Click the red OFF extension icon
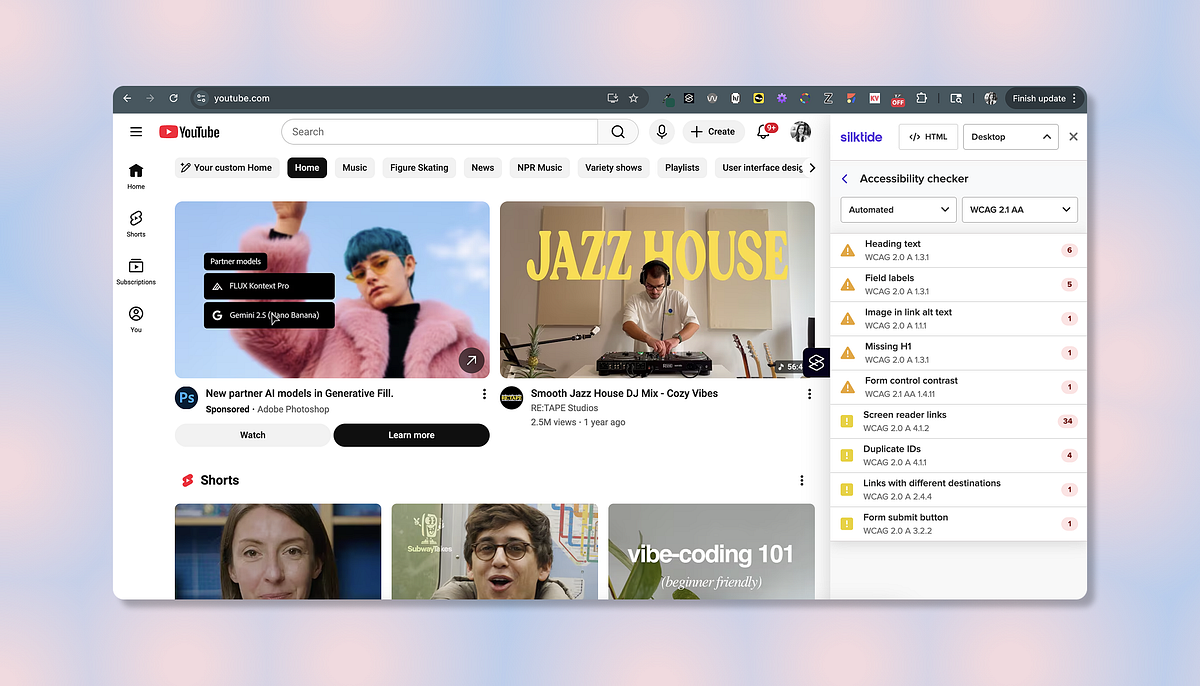This screenshot has width=1200, height=686. click(898, 99)
